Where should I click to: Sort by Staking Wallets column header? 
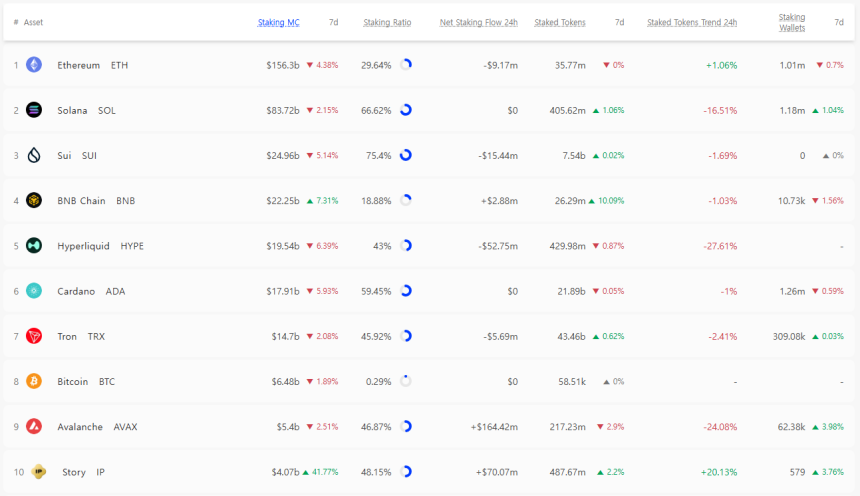pyautogui.click(x=791, y=22)
